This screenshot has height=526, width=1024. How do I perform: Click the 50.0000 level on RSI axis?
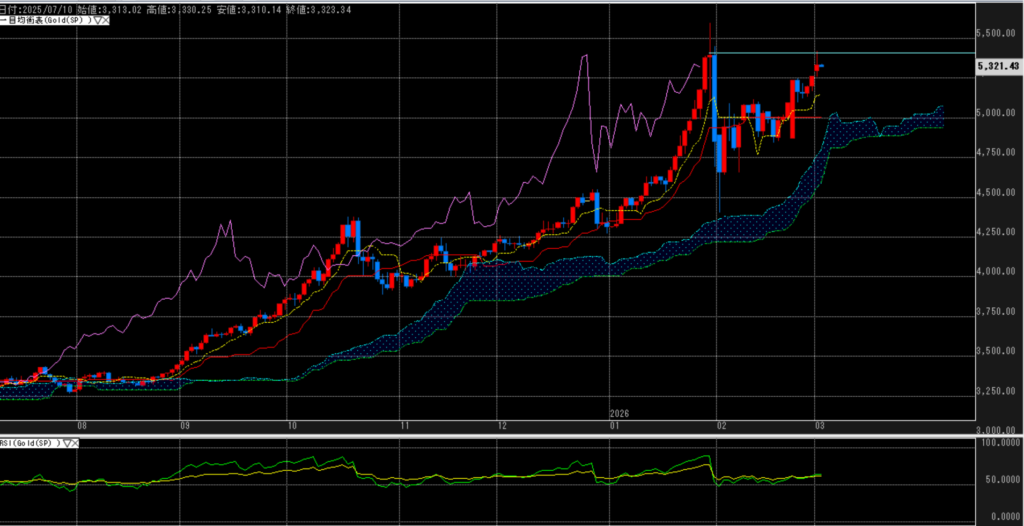(x=996, y=479)
